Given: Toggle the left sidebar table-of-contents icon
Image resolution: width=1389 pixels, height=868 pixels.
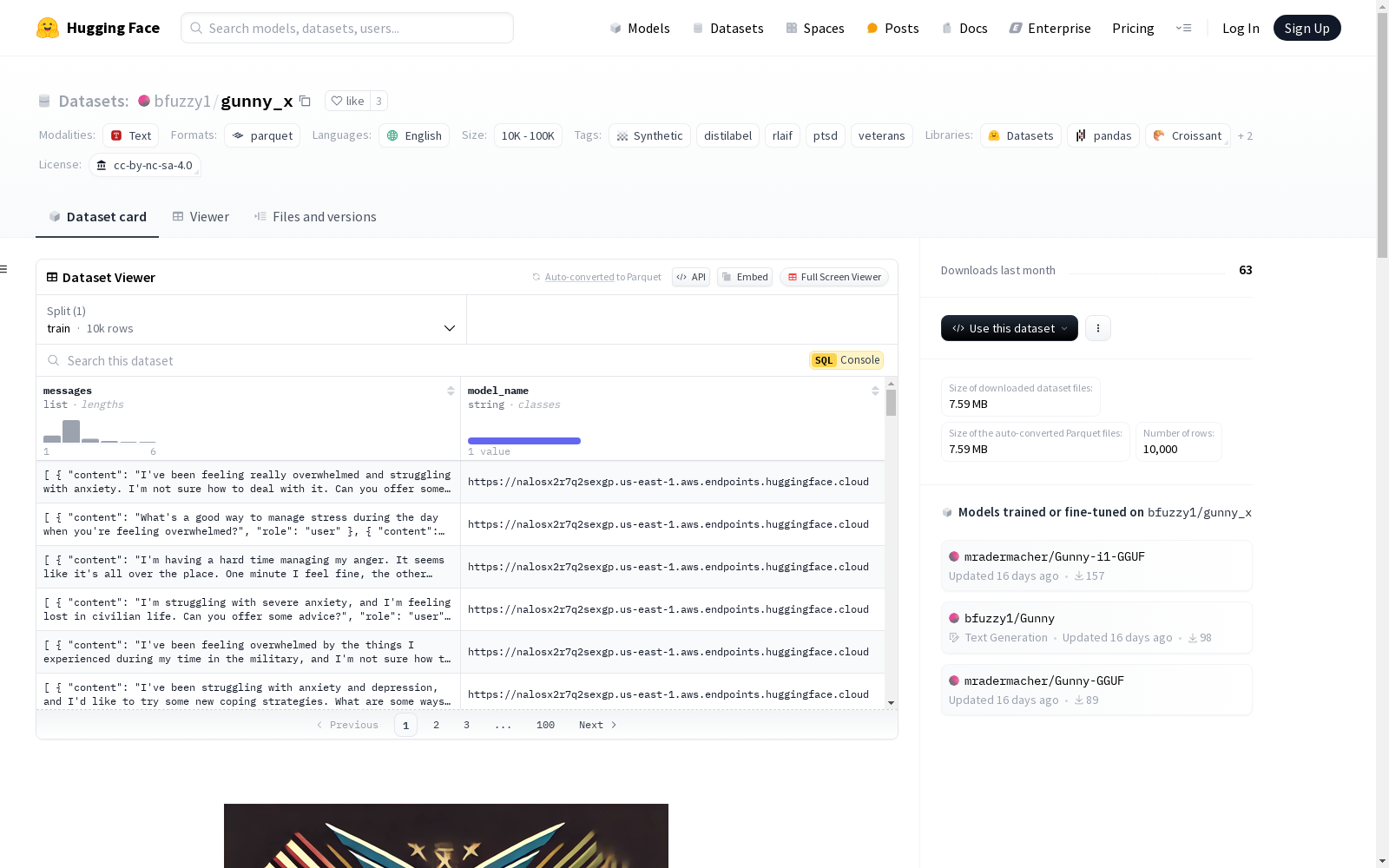Looking at the screenshot, I should pos(4,269).
